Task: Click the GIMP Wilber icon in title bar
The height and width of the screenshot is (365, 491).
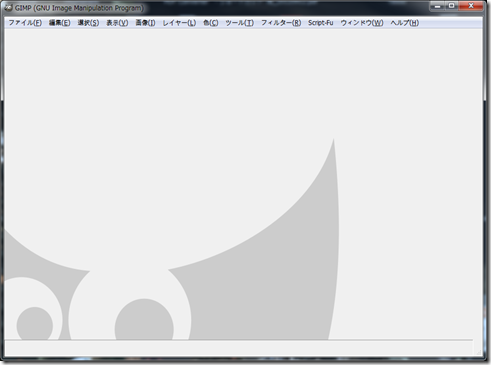Action: point(8,8)
